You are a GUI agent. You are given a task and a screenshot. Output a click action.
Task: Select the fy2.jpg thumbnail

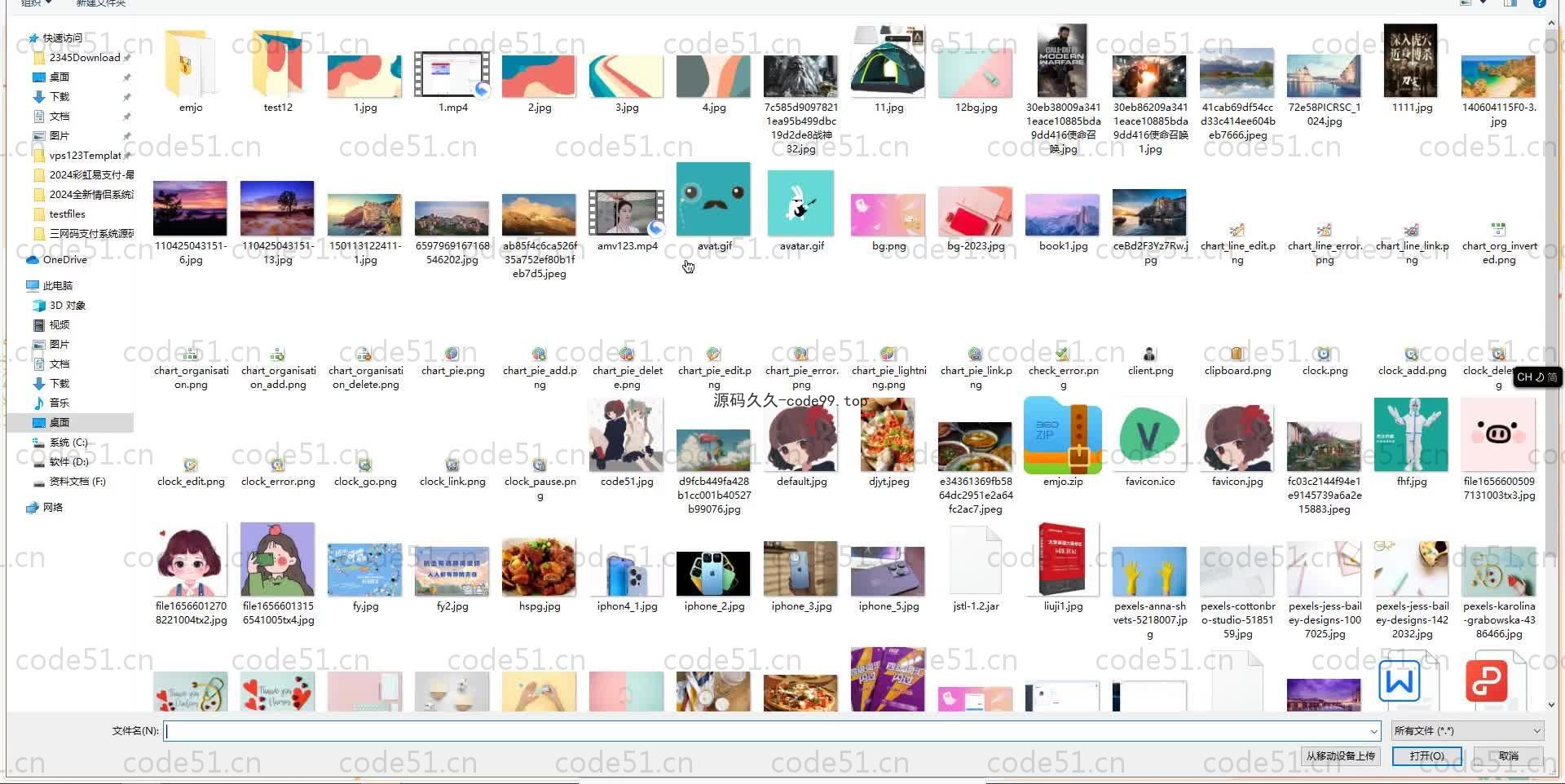[x=452, y=572]
